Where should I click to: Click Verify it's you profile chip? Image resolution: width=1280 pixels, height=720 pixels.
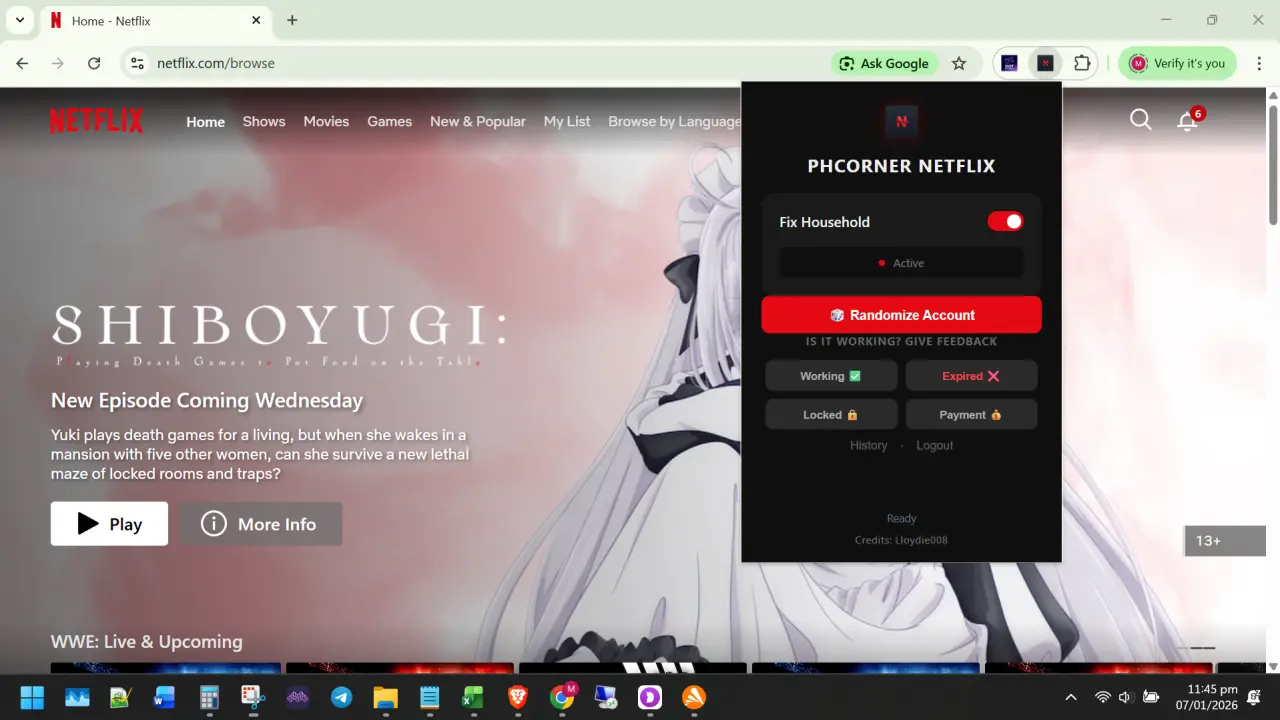click(x=1177, y=63)
